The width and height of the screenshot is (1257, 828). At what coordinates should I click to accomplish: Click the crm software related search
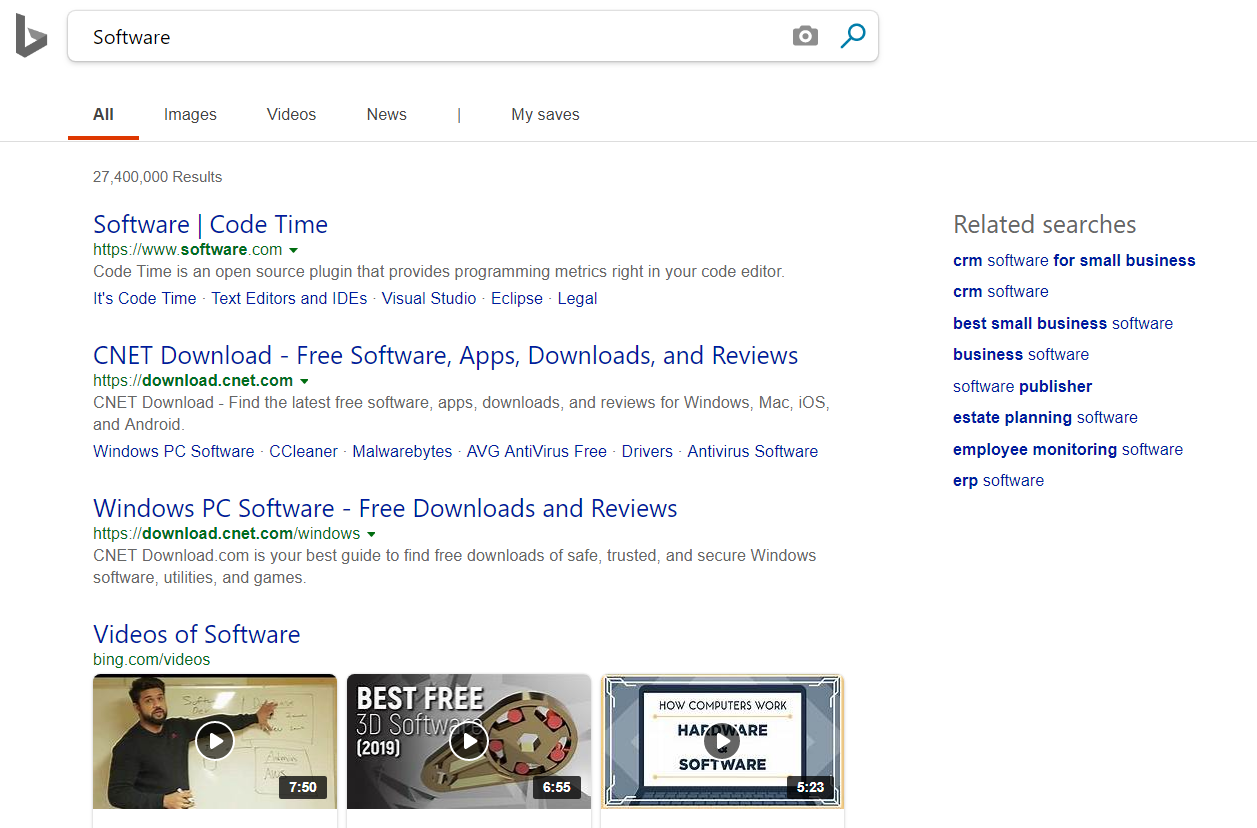pyautogui.click(x=1001, y=291)
